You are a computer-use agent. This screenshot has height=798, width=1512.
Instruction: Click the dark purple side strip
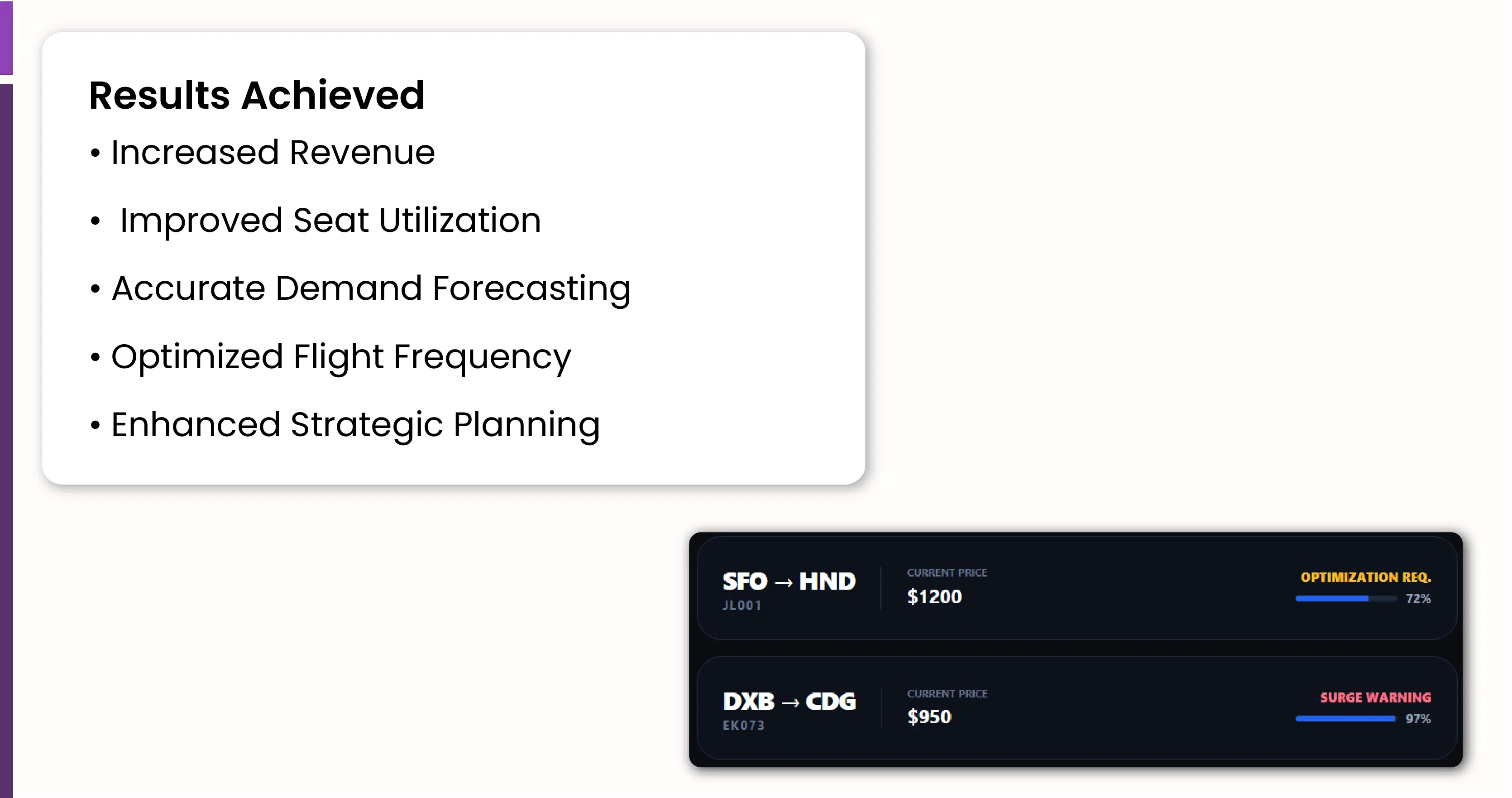pyautogui.click(x=6, y=440)
